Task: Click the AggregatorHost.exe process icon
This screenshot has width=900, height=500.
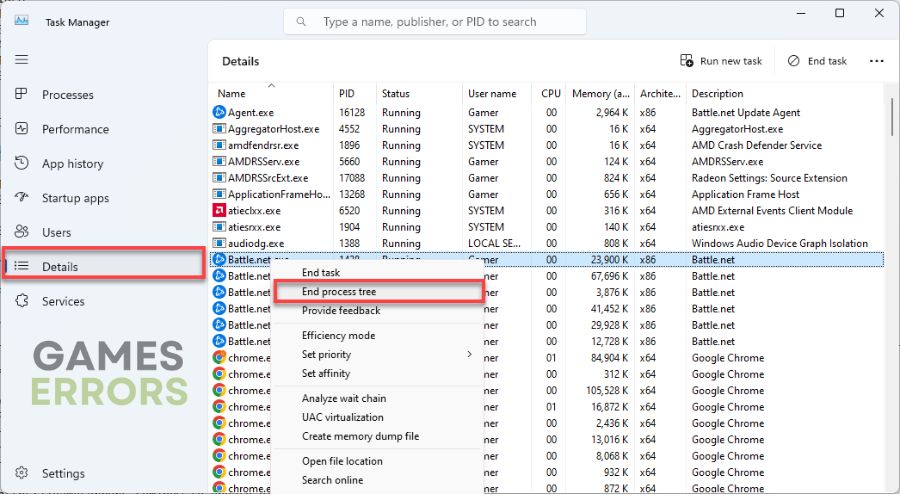Action: [219, 129]
